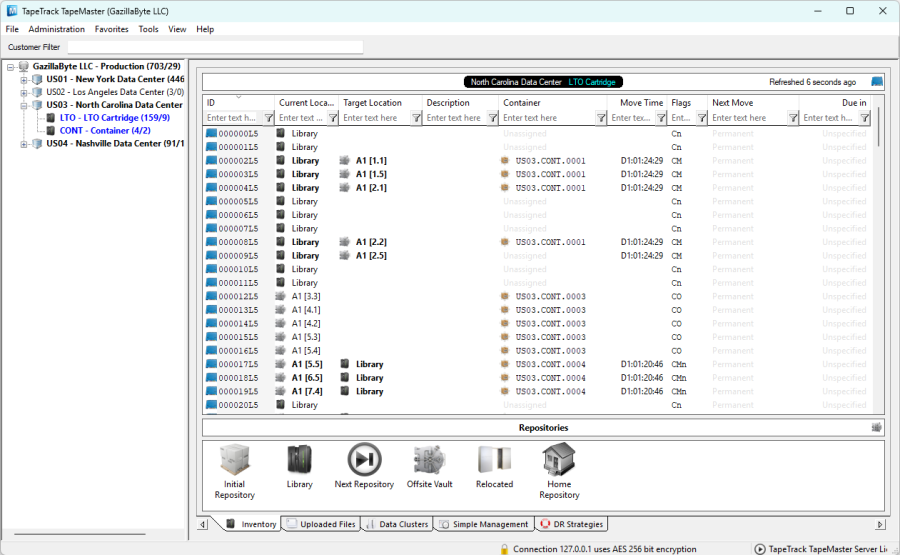Open the Administration menu
900x555 pixels.
coord(56,29)
